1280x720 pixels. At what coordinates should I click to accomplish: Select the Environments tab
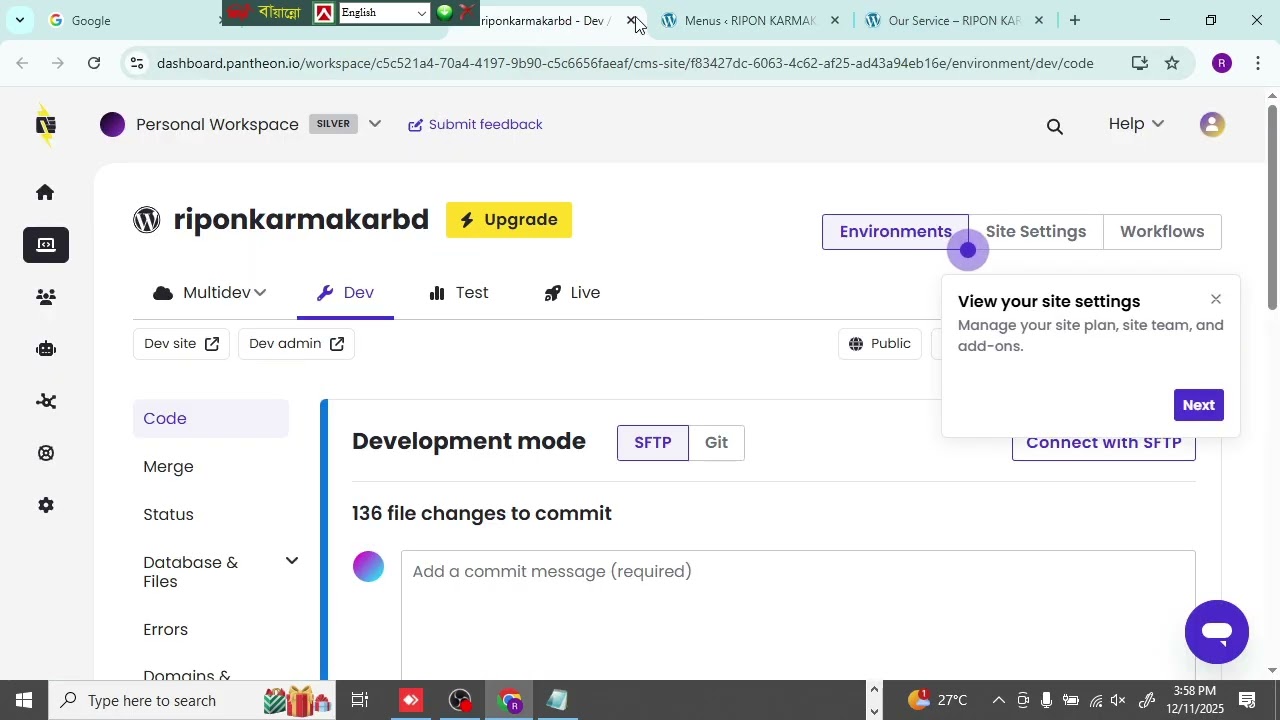(895, 232)
